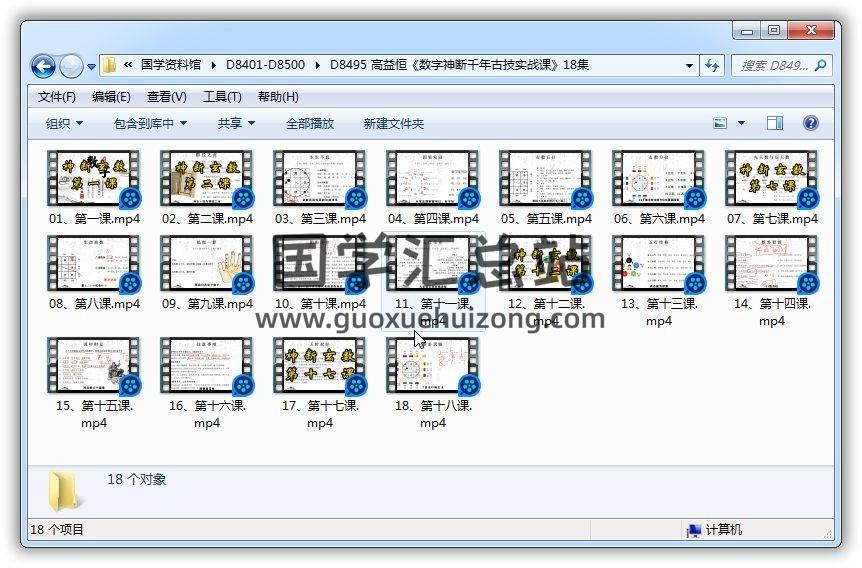Screen dimensions: 862x568
Task: Open the 工具(T) menu
Action: 222,97
